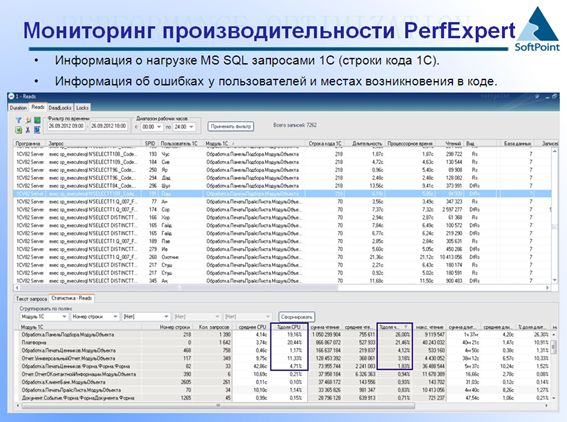
Task: Sort by База данных column header
Action: tap(516, 144)
